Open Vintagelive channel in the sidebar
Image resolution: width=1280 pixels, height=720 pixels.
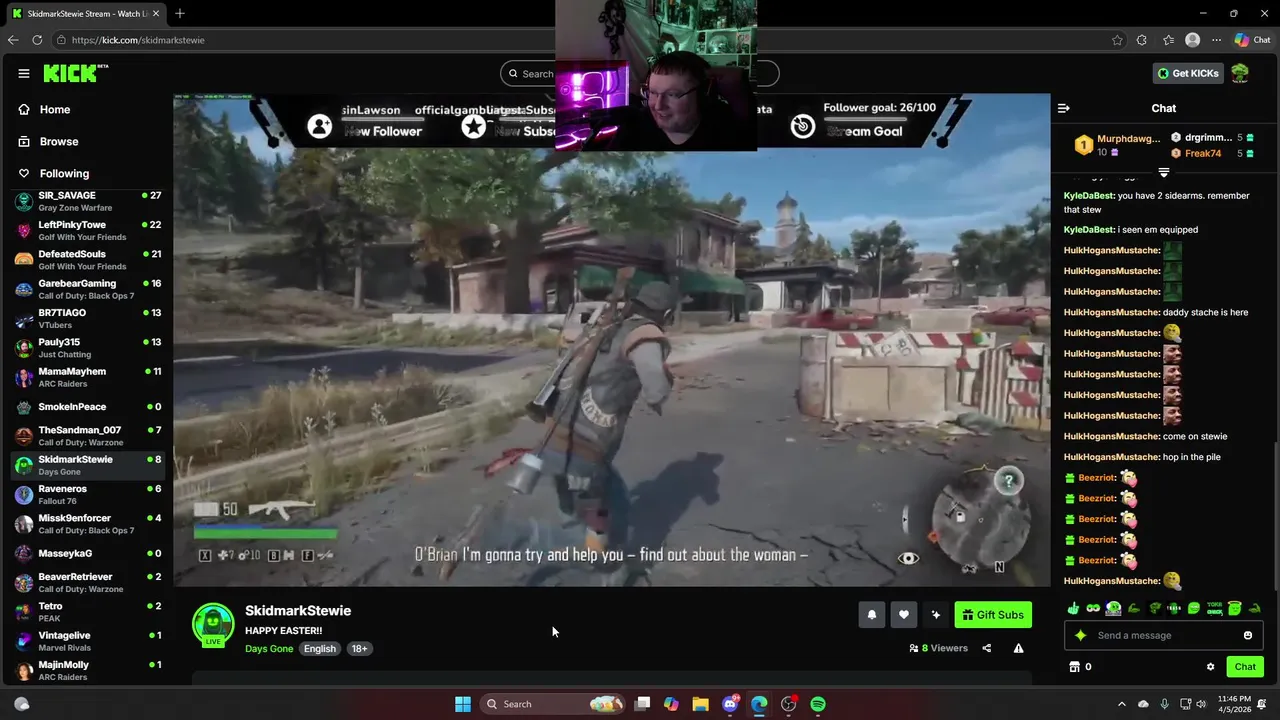86,641
